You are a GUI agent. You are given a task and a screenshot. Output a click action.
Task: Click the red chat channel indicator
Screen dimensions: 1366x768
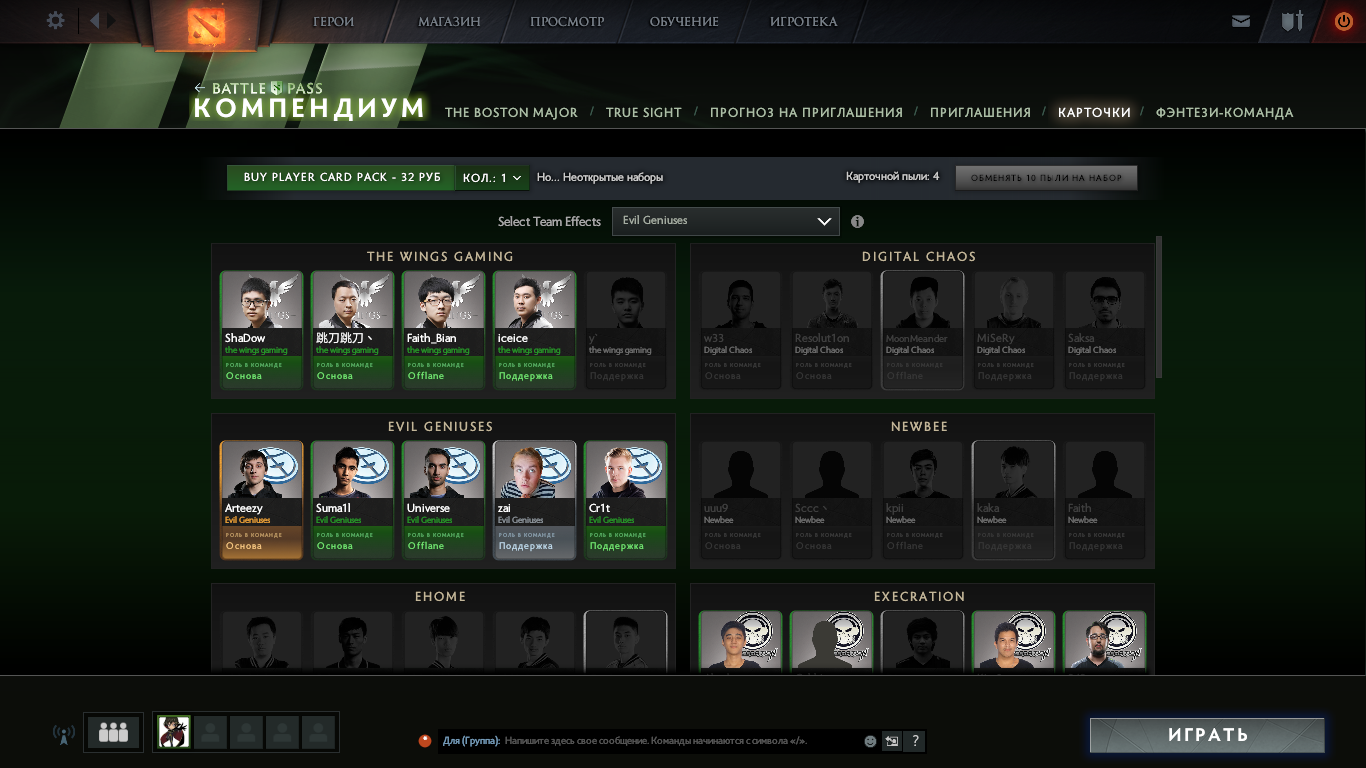(x=425, y=741)
